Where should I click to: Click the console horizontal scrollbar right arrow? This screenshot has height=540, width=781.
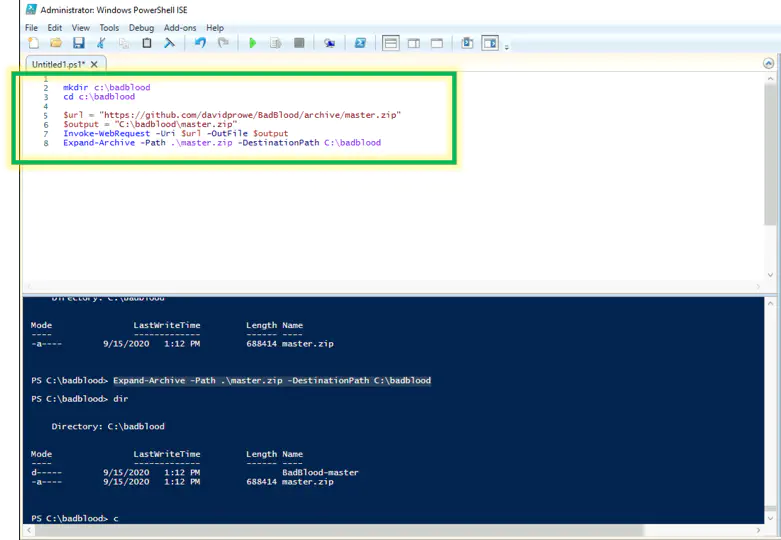(759, 531)
